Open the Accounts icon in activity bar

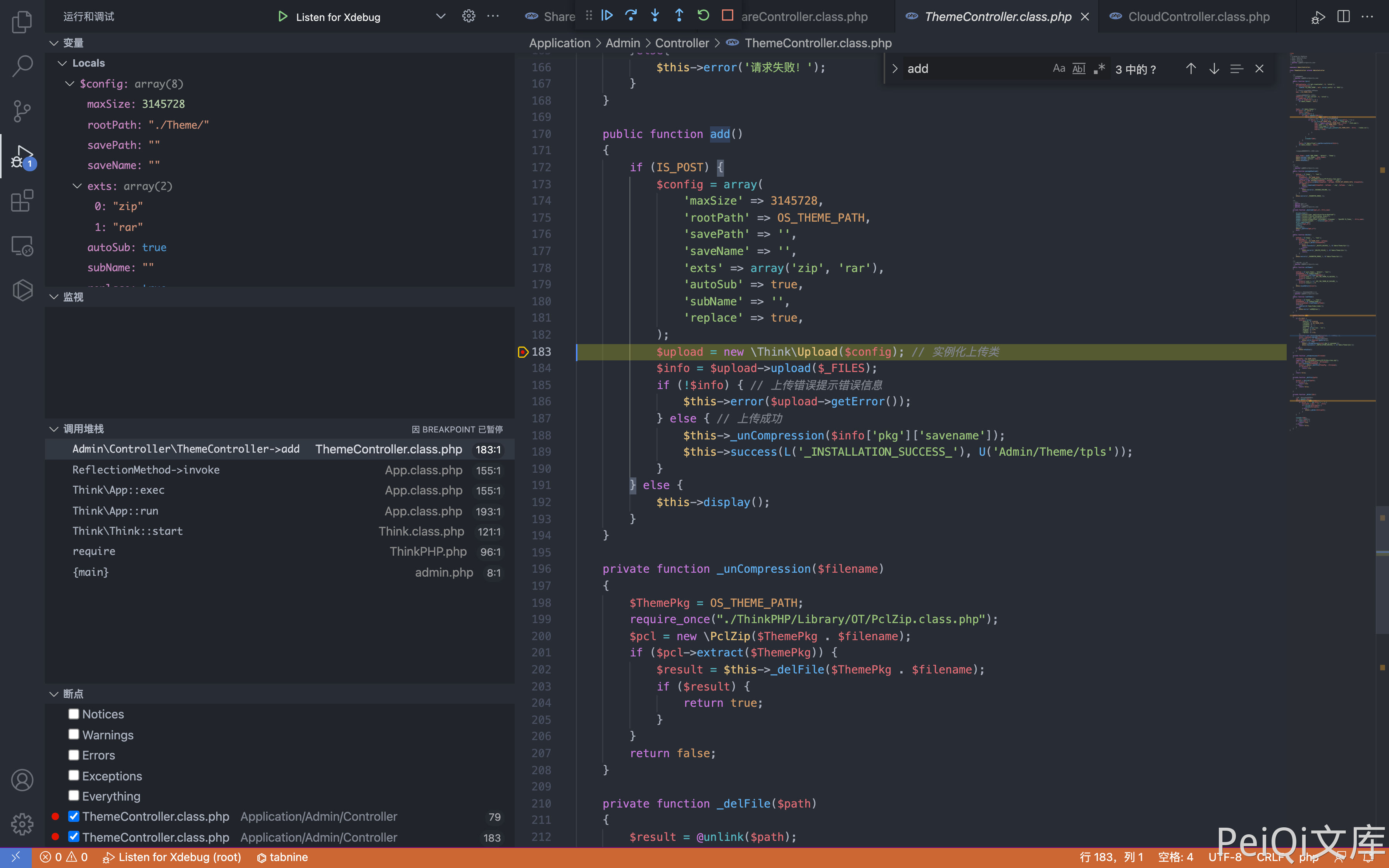22,780
